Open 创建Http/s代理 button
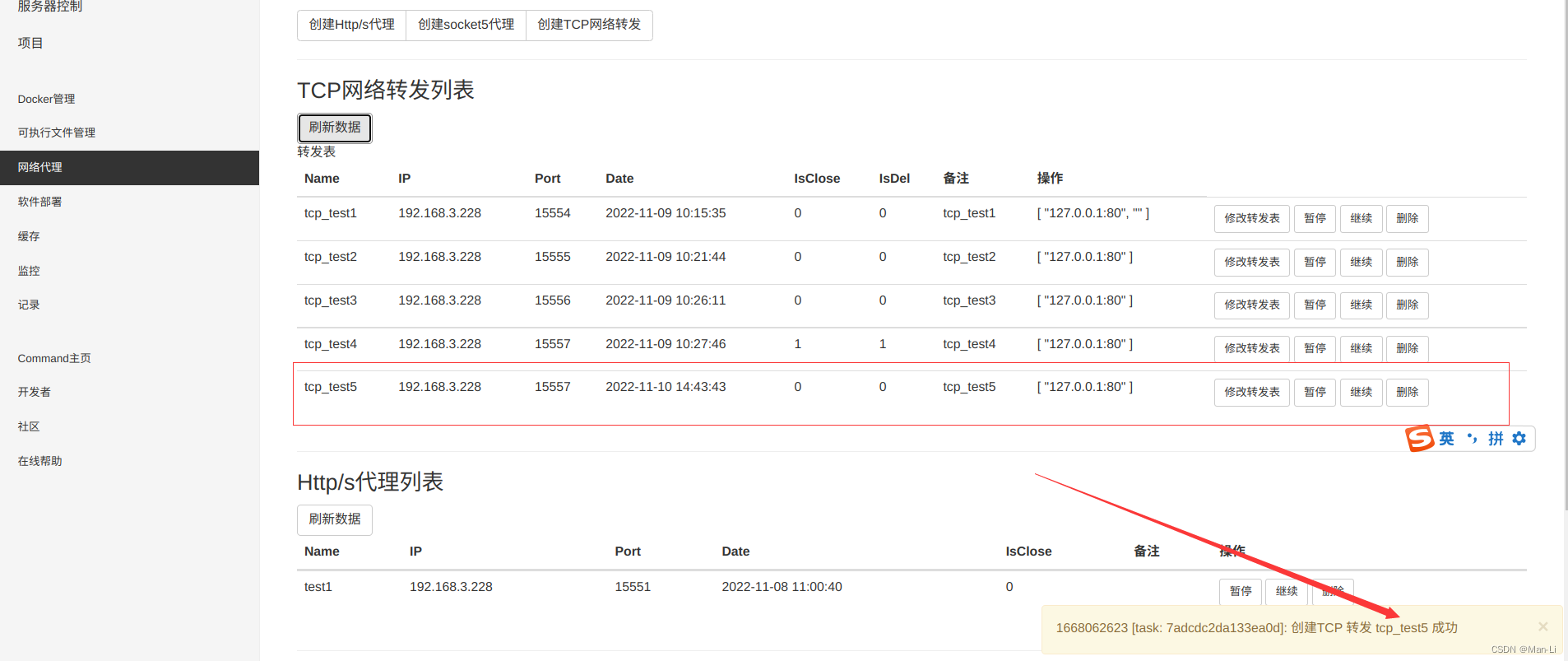Image resolution: width=1568 pixels, height=661 pixels. click(x=351, y=25)
